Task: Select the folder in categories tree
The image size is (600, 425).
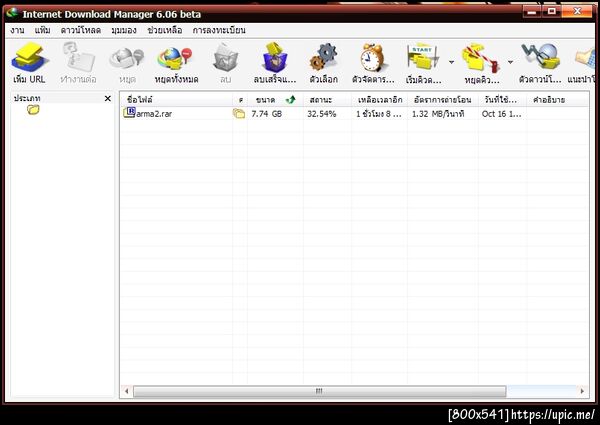Action: (33, 110)
